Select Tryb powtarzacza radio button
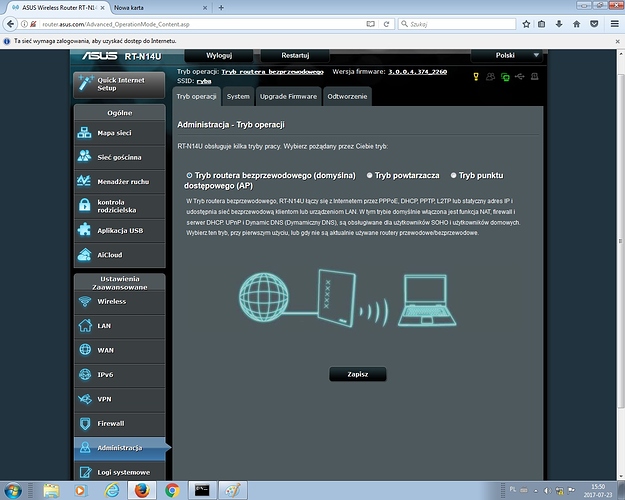Viewport: 625px width, 500px height. pyautogui.click(x=369, y=175)
